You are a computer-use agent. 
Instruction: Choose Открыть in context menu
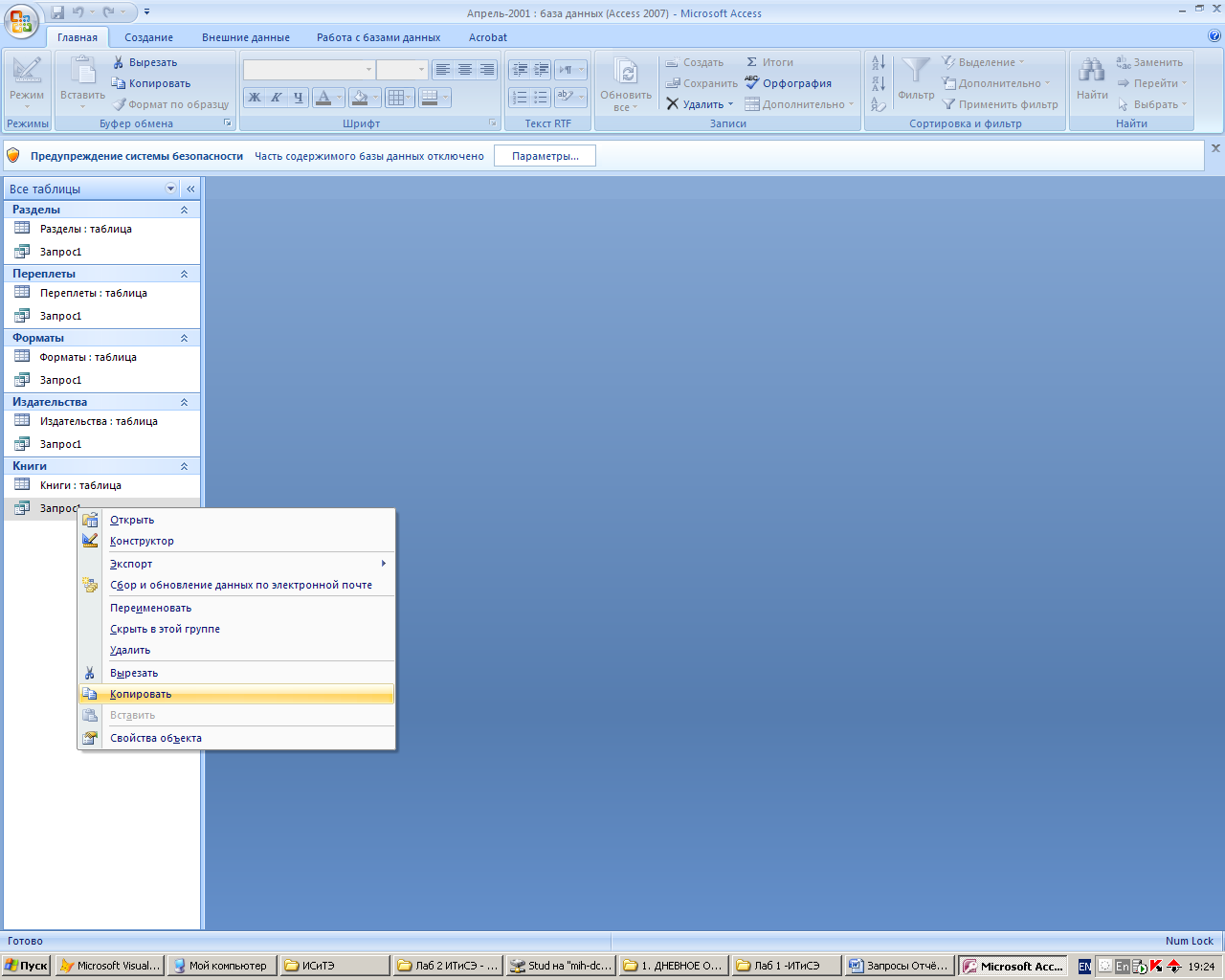(x=236, y=520)
